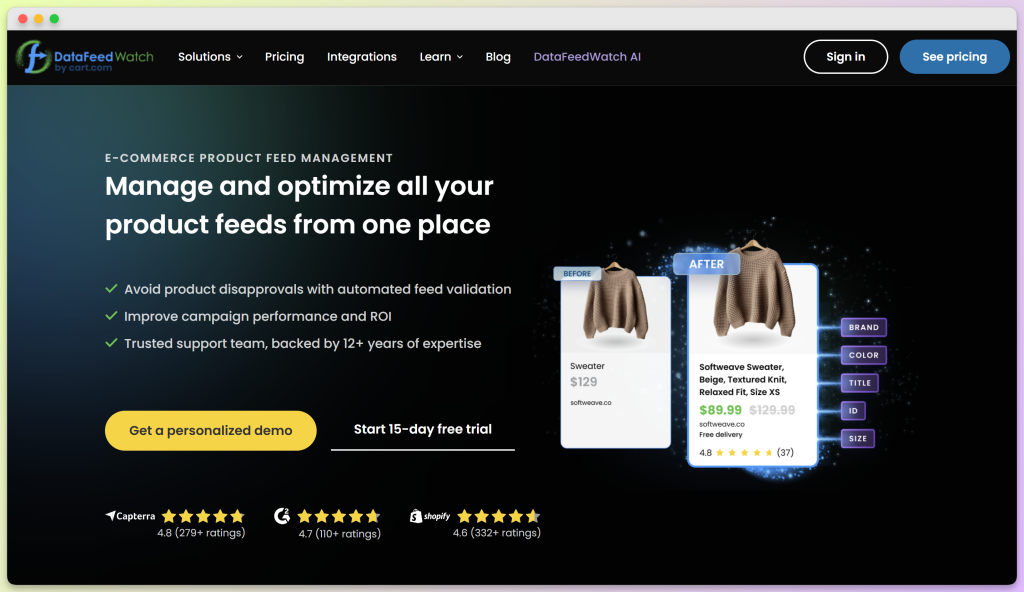The height and width of the screenshot is (592, 1024).
Task: Click the Sign in button
Action: (x=845, y=57)
